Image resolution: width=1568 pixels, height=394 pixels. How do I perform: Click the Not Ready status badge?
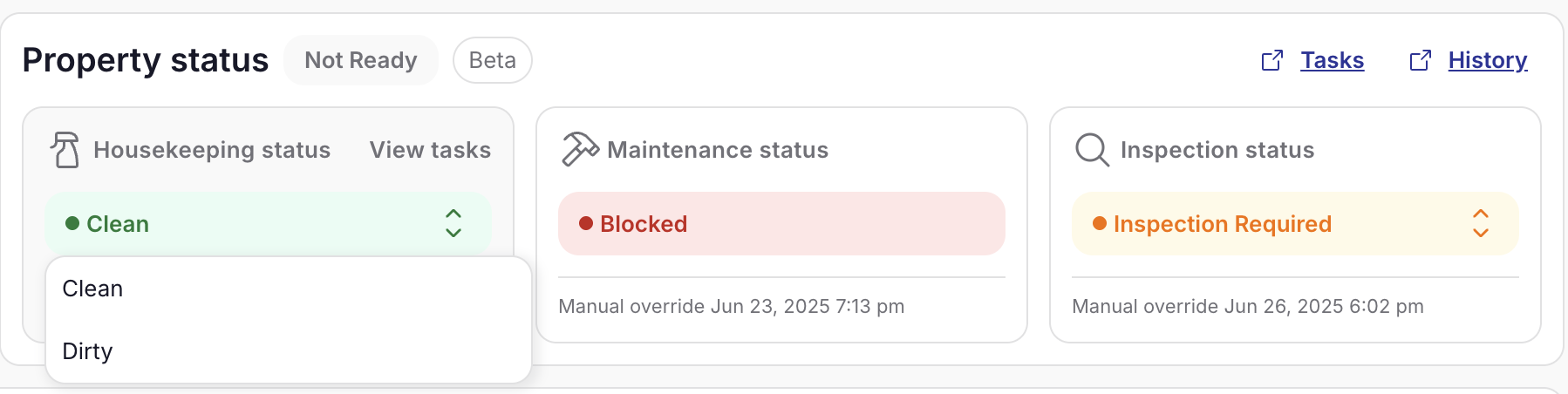(x=360, y=60)
